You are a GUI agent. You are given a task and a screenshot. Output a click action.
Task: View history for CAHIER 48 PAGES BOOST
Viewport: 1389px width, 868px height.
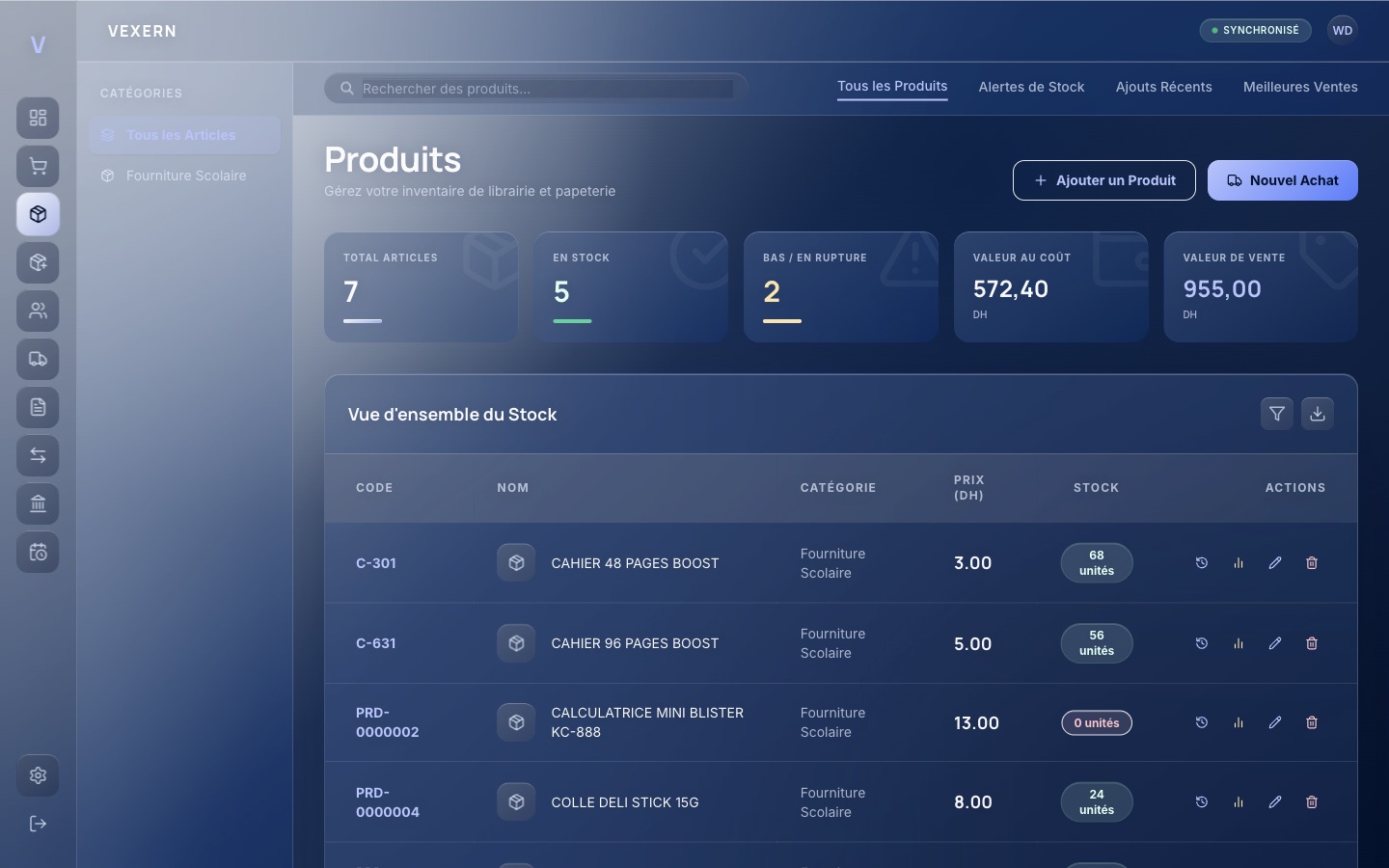[1202, 563]
